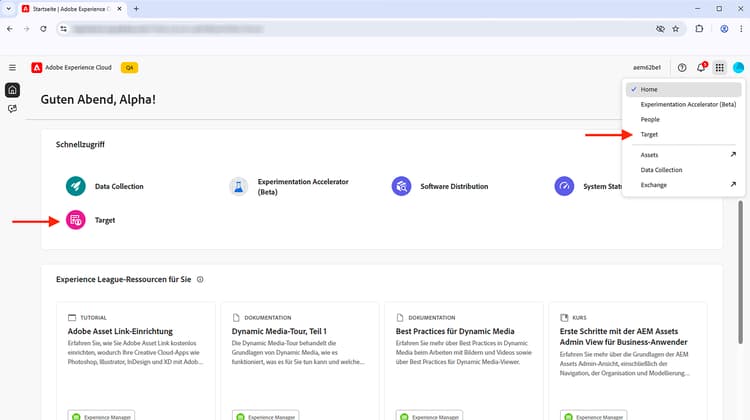Expand the tab search dropdown arrow
Image resolution: width=750 pixels, height=420 pixels.
coord(8,9)
